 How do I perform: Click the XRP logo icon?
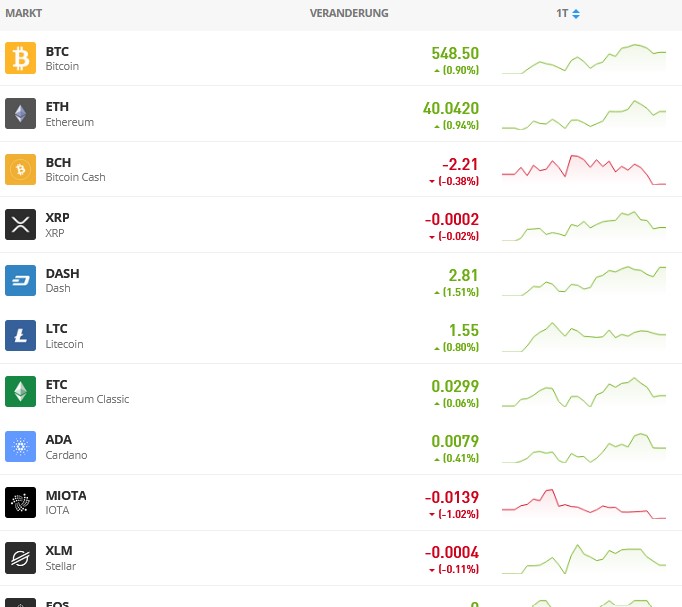tap(20, 225)
